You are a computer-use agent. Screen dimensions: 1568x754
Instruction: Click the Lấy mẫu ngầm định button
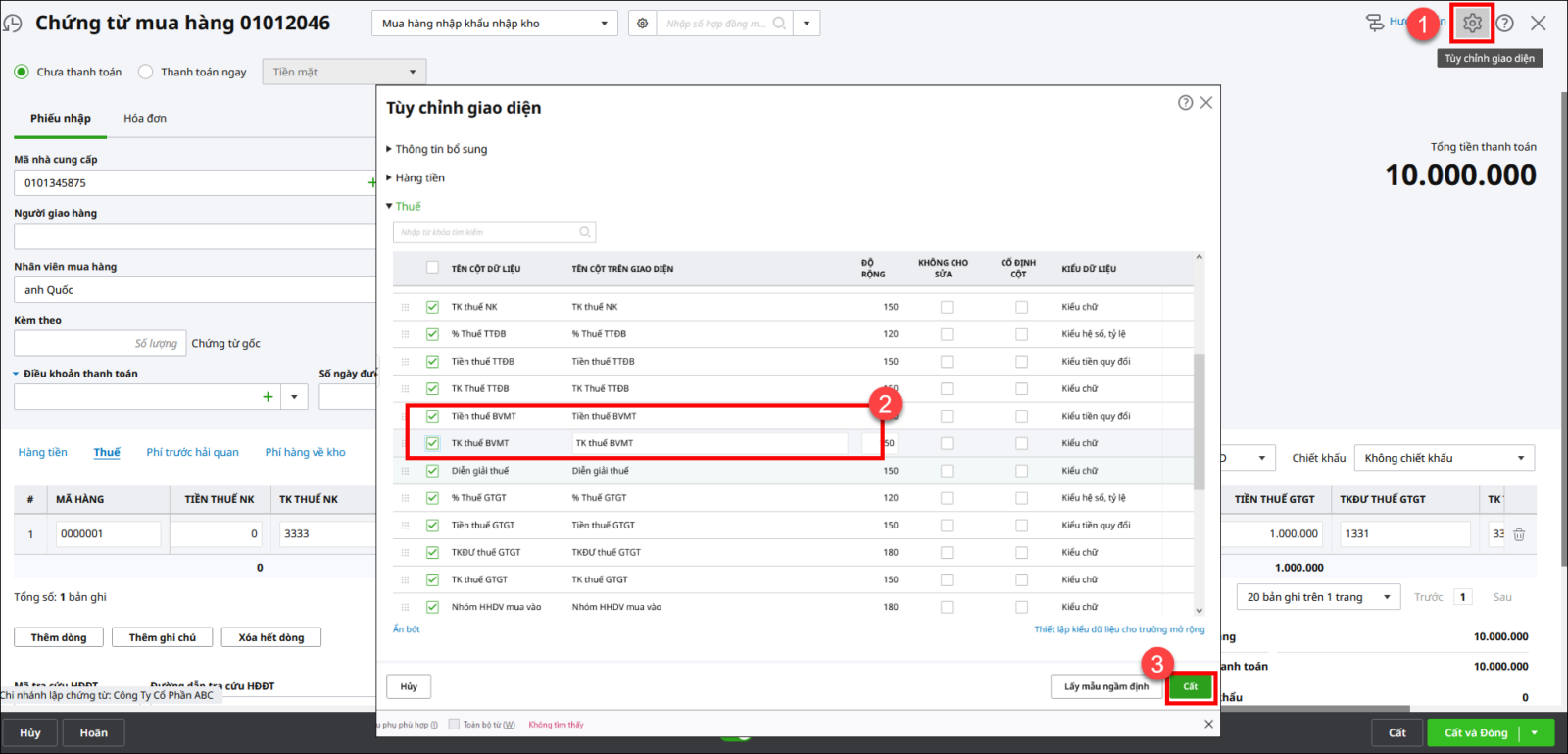[1105, 686]
